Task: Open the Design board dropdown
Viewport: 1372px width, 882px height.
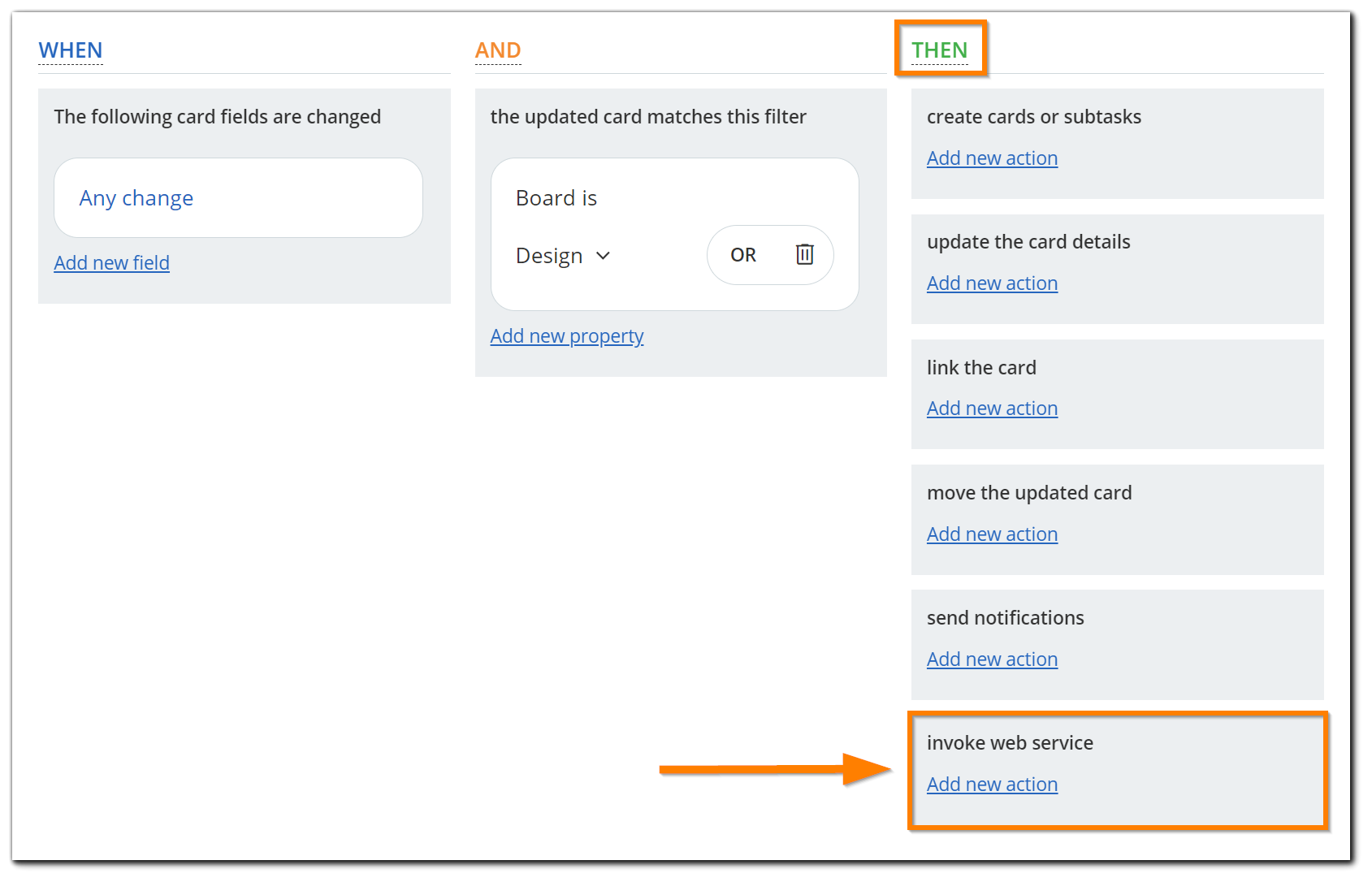Action: (562, 255)
